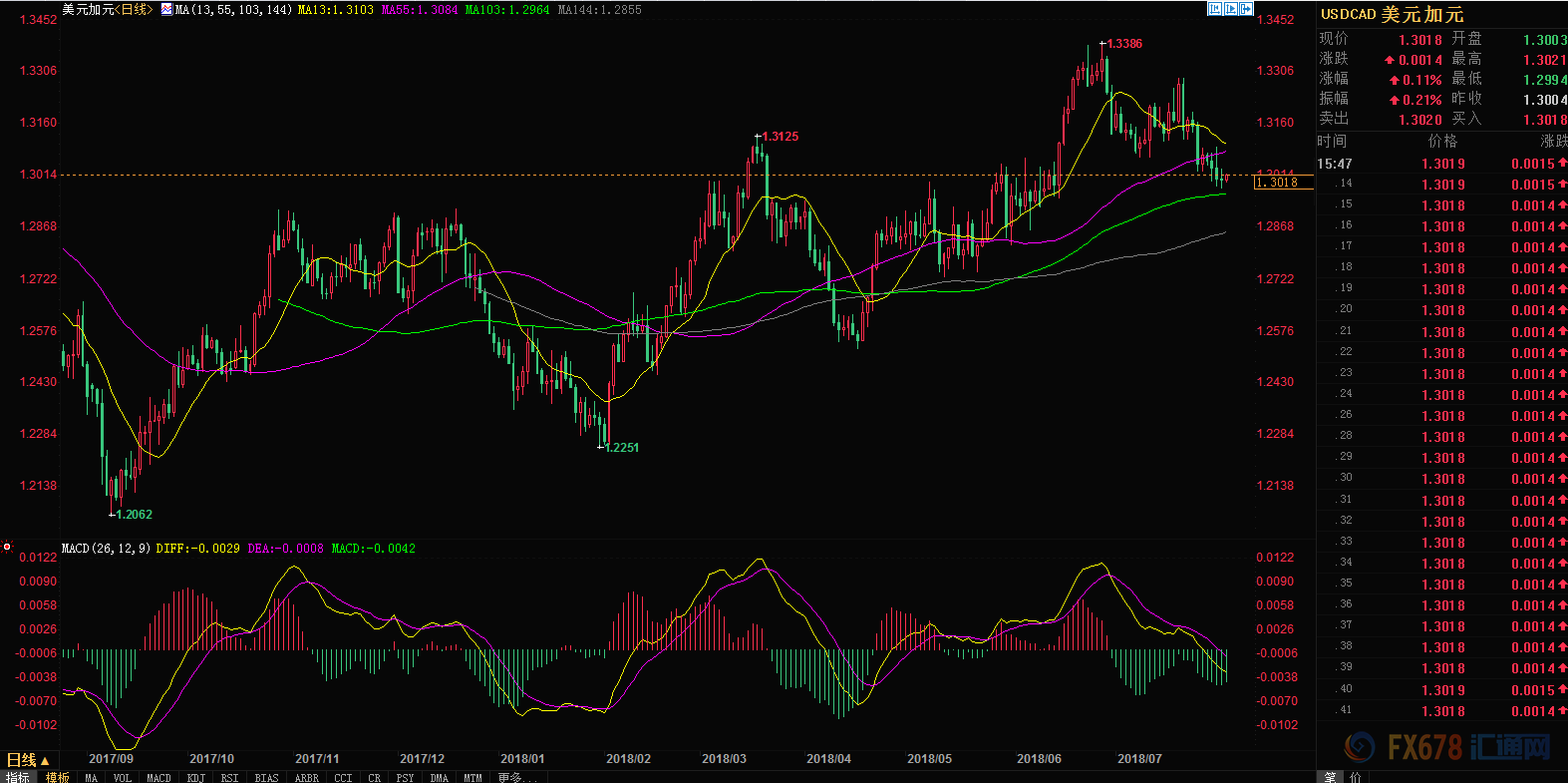
Task: Click the MACD(26,12,9) parameters label
Action: pyautogui.click(x=106, y=548)
